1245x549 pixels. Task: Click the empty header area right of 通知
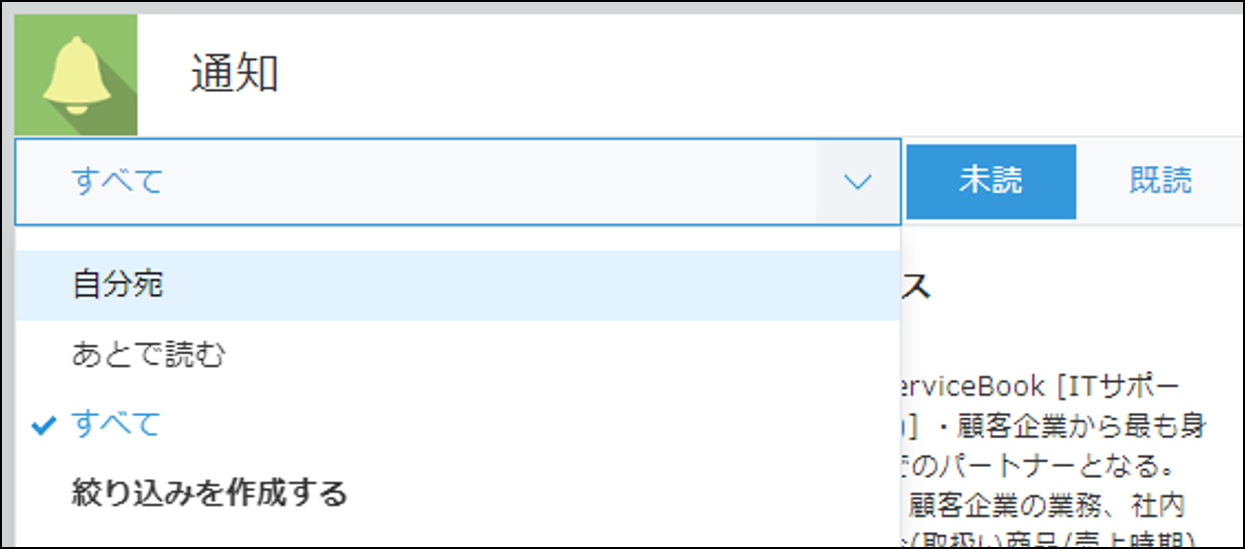pyautogui.click(x=760, y=75)
